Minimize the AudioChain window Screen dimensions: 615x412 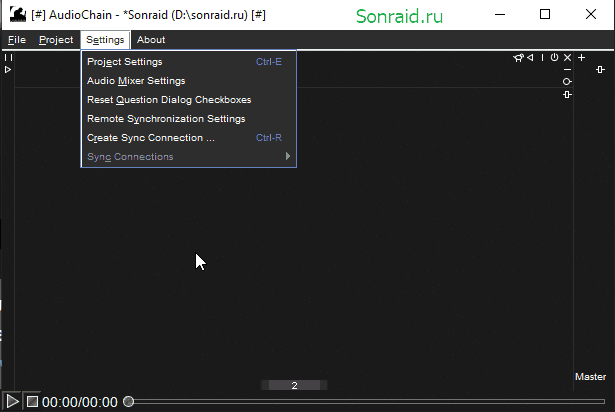[x=500, y=15]
